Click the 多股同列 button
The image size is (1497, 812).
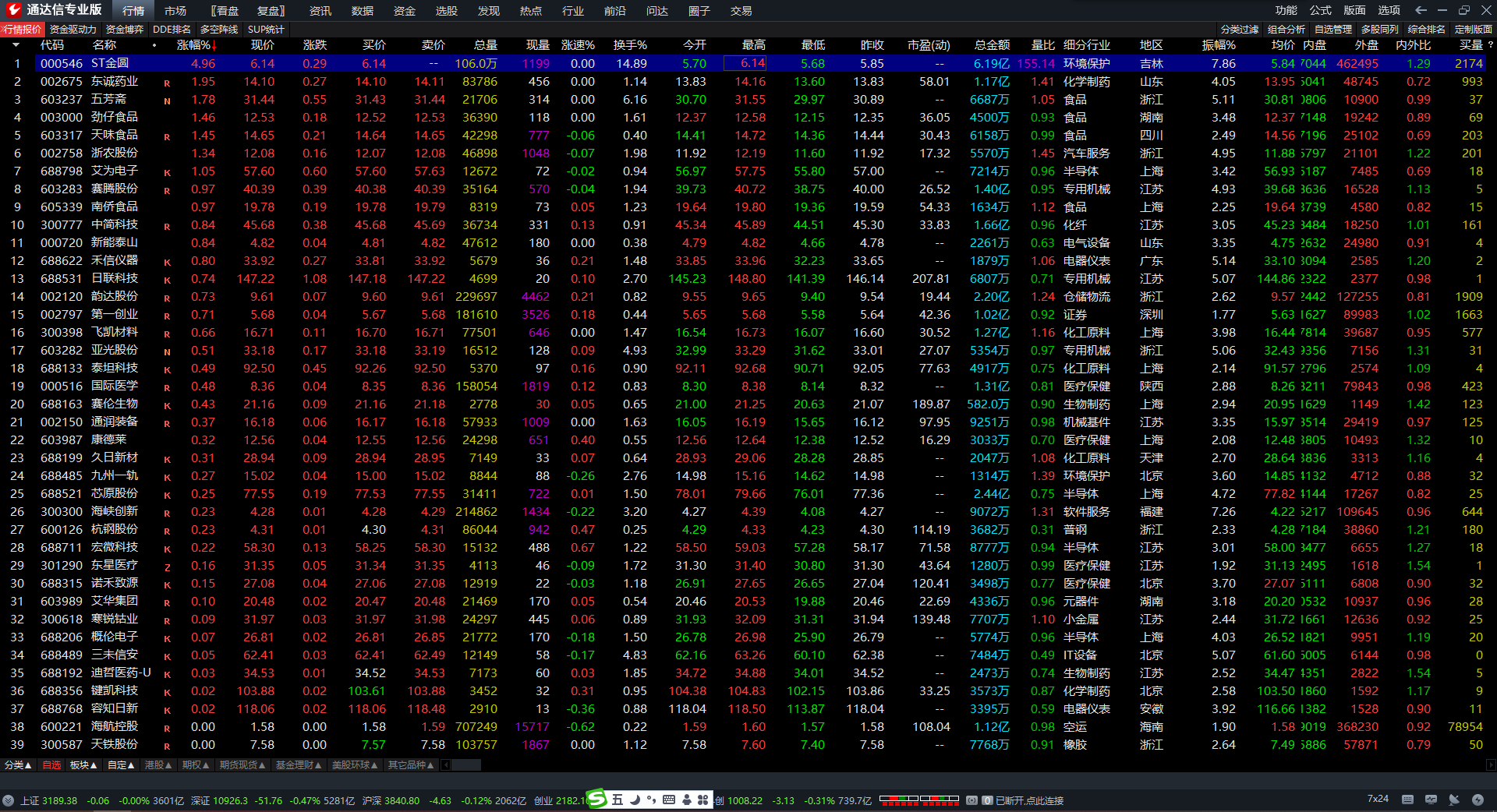tap(1380, 30)
